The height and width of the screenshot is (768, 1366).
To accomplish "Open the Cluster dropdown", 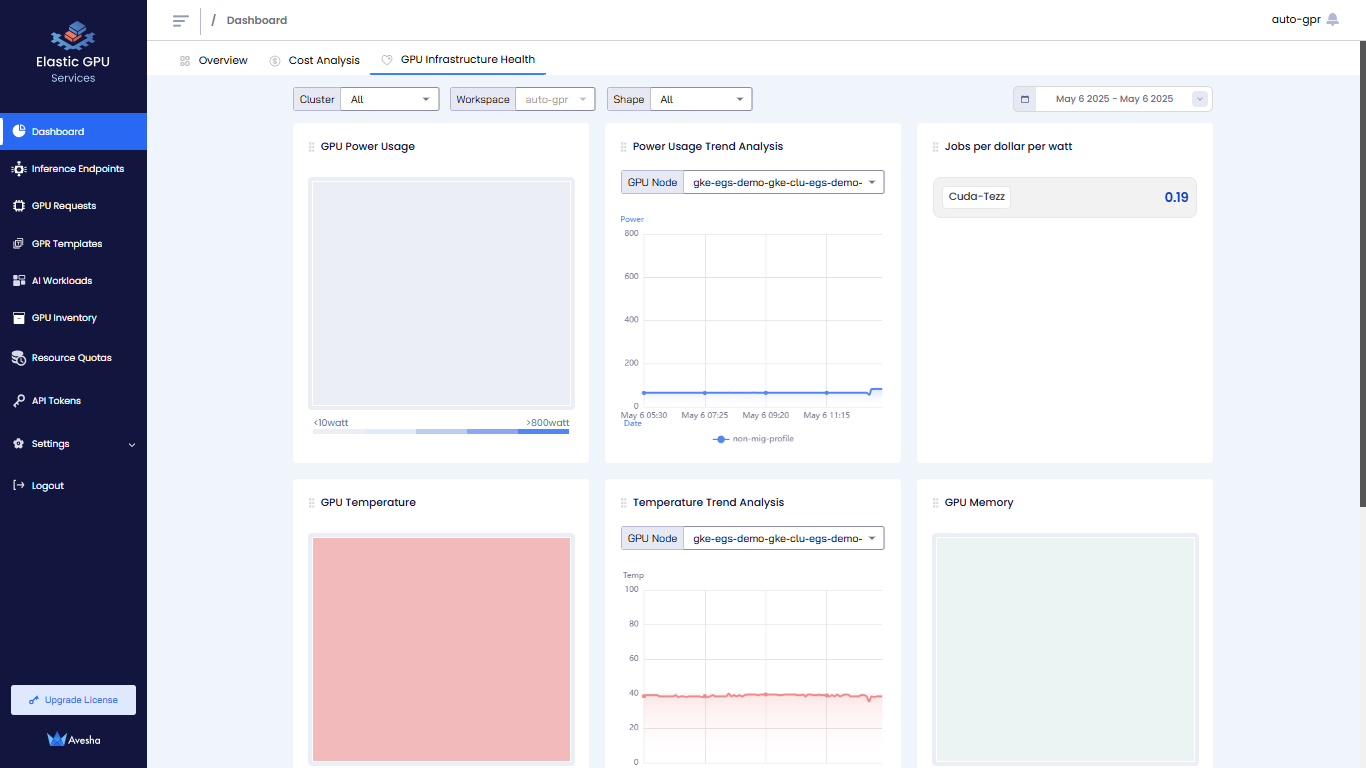I will tap(389, 99).
